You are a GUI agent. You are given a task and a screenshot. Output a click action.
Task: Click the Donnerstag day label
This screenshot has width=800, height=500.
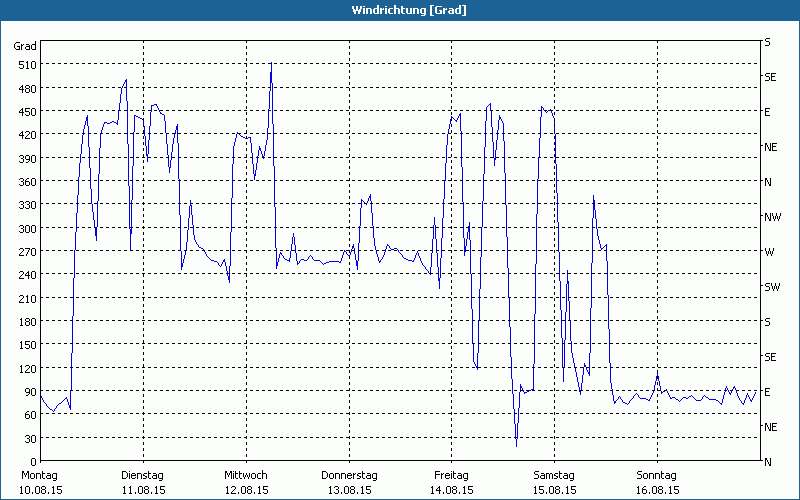[349, 475]
